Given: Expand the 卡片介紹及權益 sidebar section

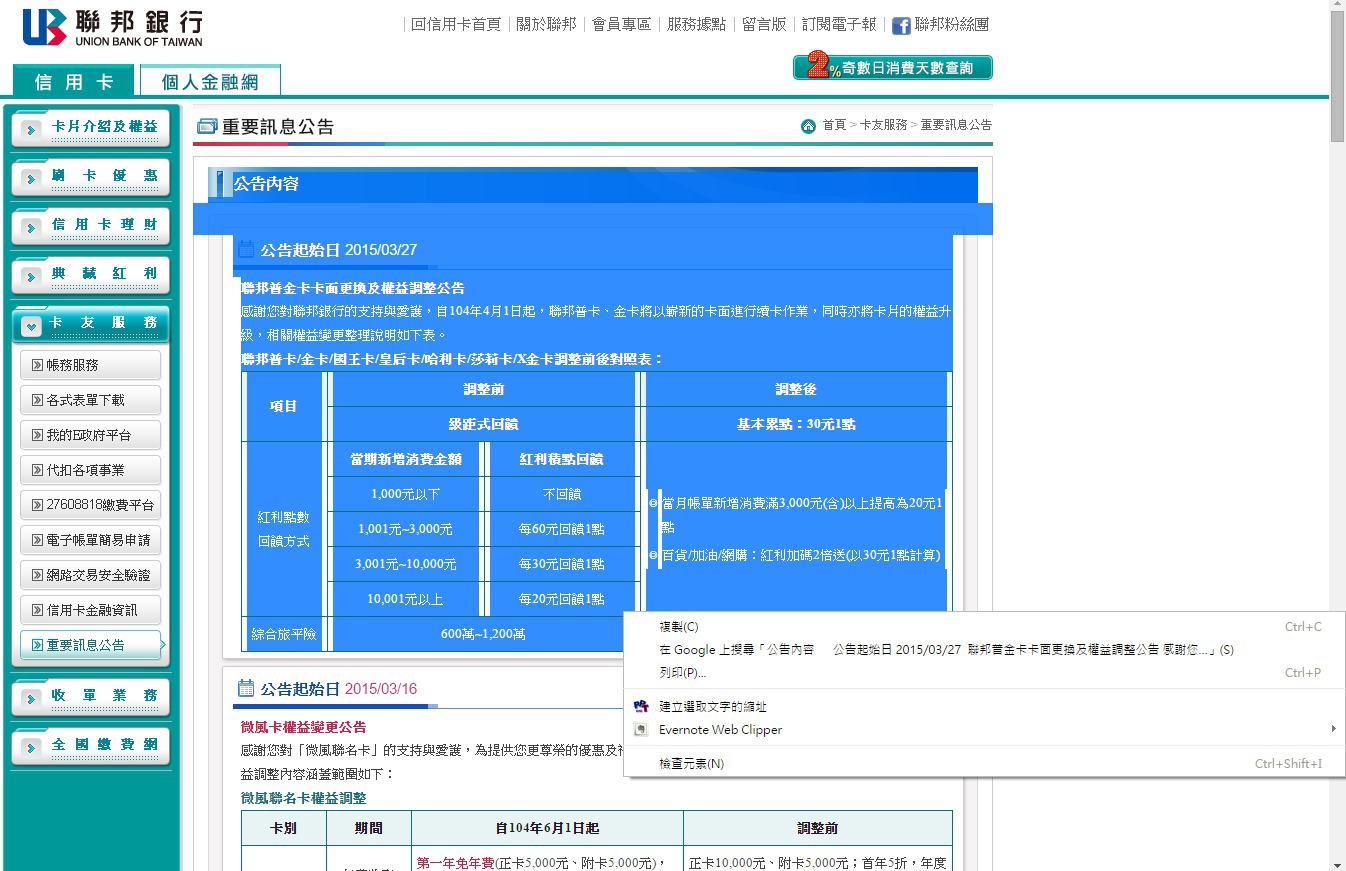Looking at the screenshot, I should click(31, 129).
